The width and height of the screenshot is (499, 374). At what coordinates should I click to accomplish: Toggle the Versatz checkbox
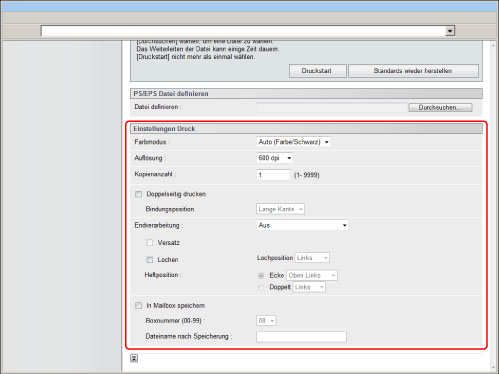point(150,243)
